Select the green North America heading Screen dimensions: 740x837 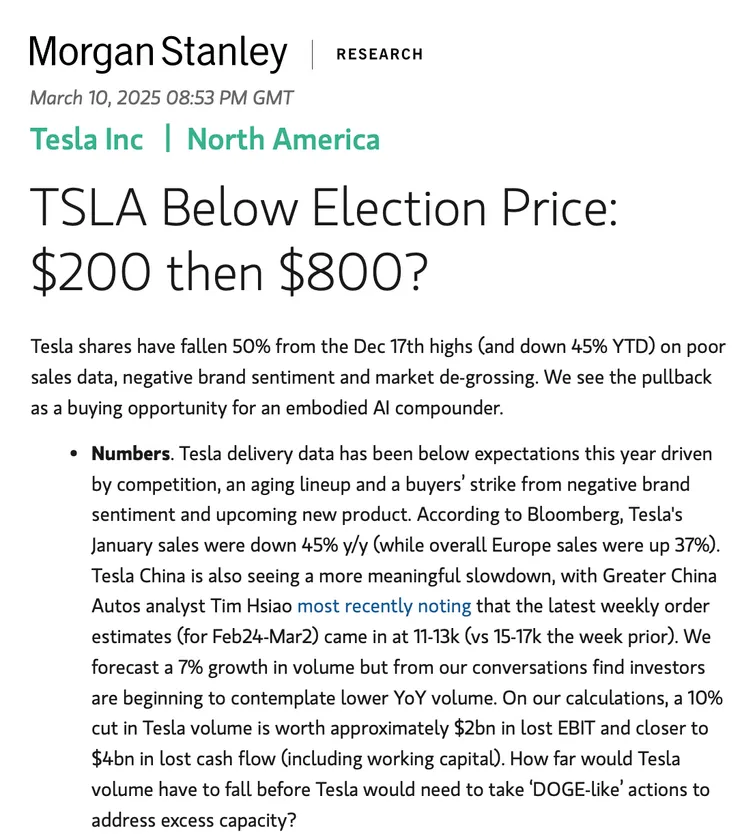(x=283, y=139)
